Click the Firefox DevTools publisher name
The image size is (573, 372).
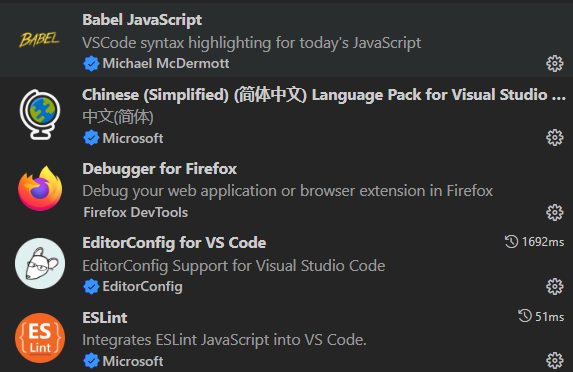pyautogui.click(x=136, y=212)
